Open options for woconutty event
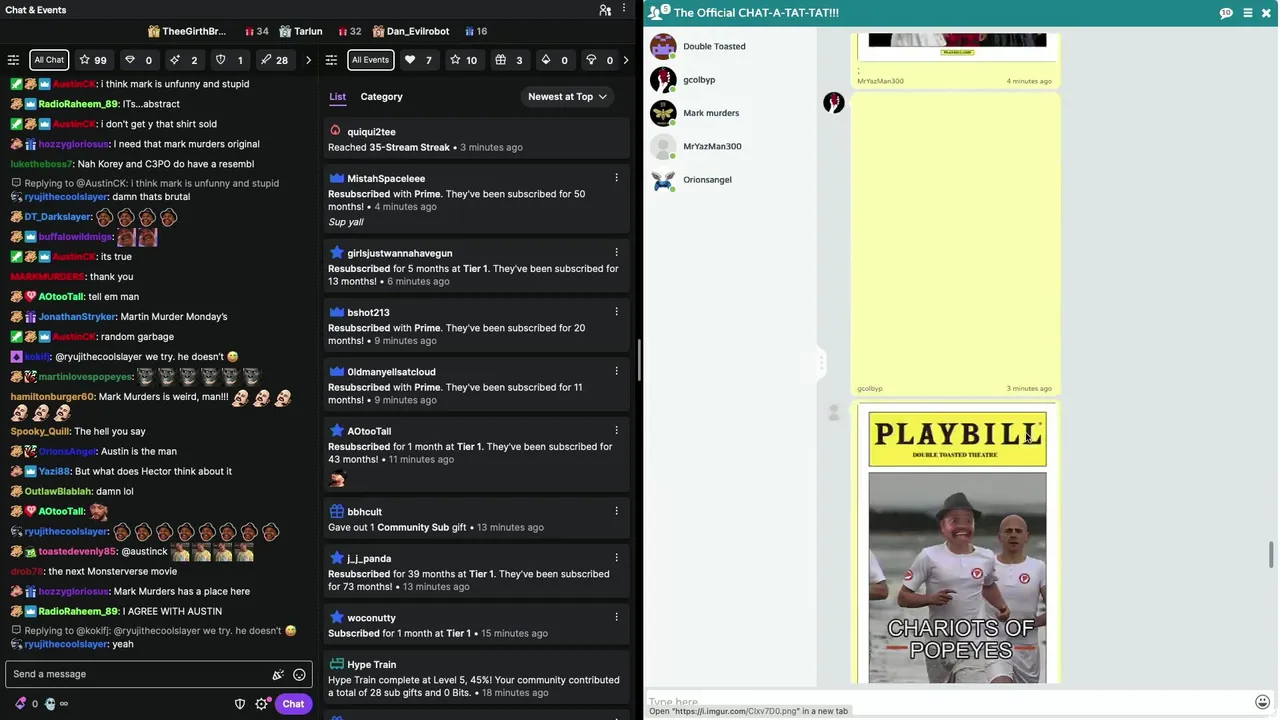This screenshot has height=720, width=1280. pos(616,618)
